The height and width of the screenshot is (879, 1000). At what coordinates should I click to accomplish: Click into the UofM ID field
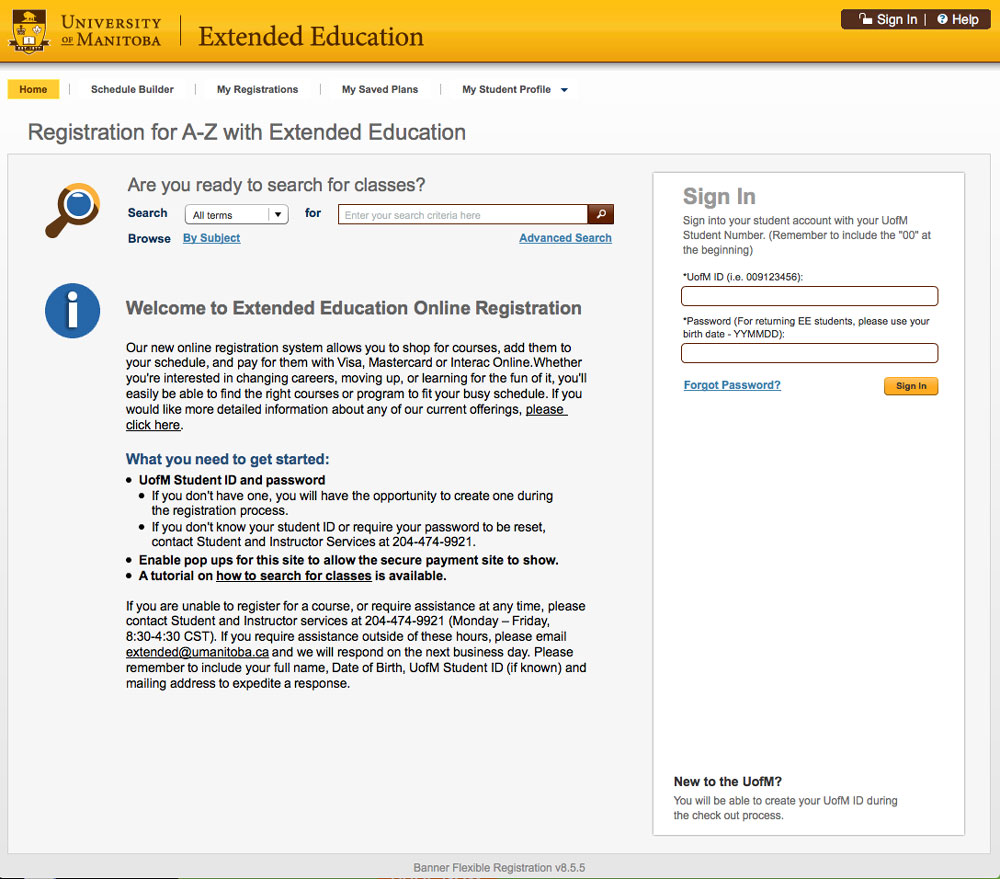pos(809,296)
